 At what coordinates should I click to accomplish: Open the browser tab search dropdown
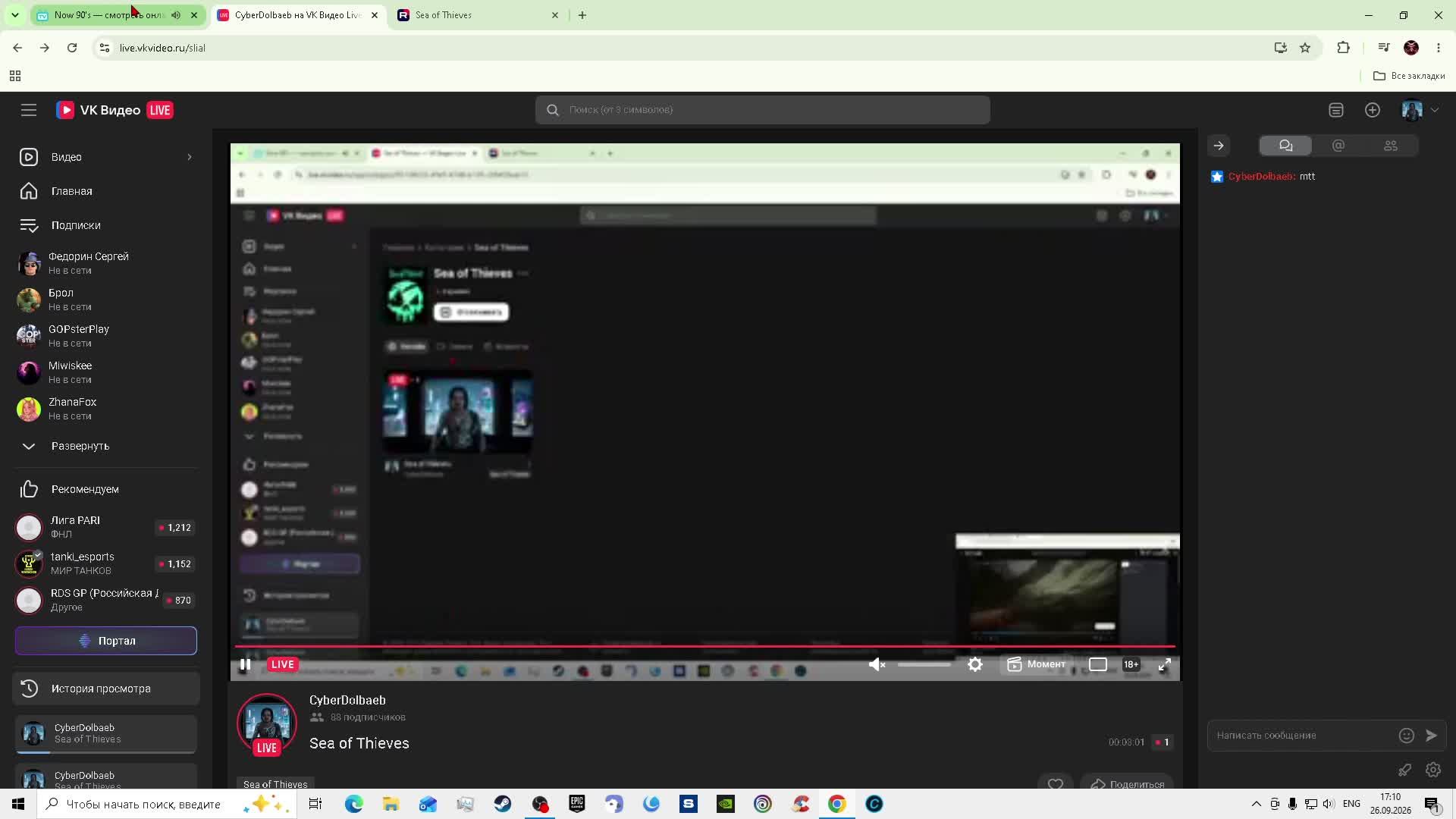tap(14, 15)
